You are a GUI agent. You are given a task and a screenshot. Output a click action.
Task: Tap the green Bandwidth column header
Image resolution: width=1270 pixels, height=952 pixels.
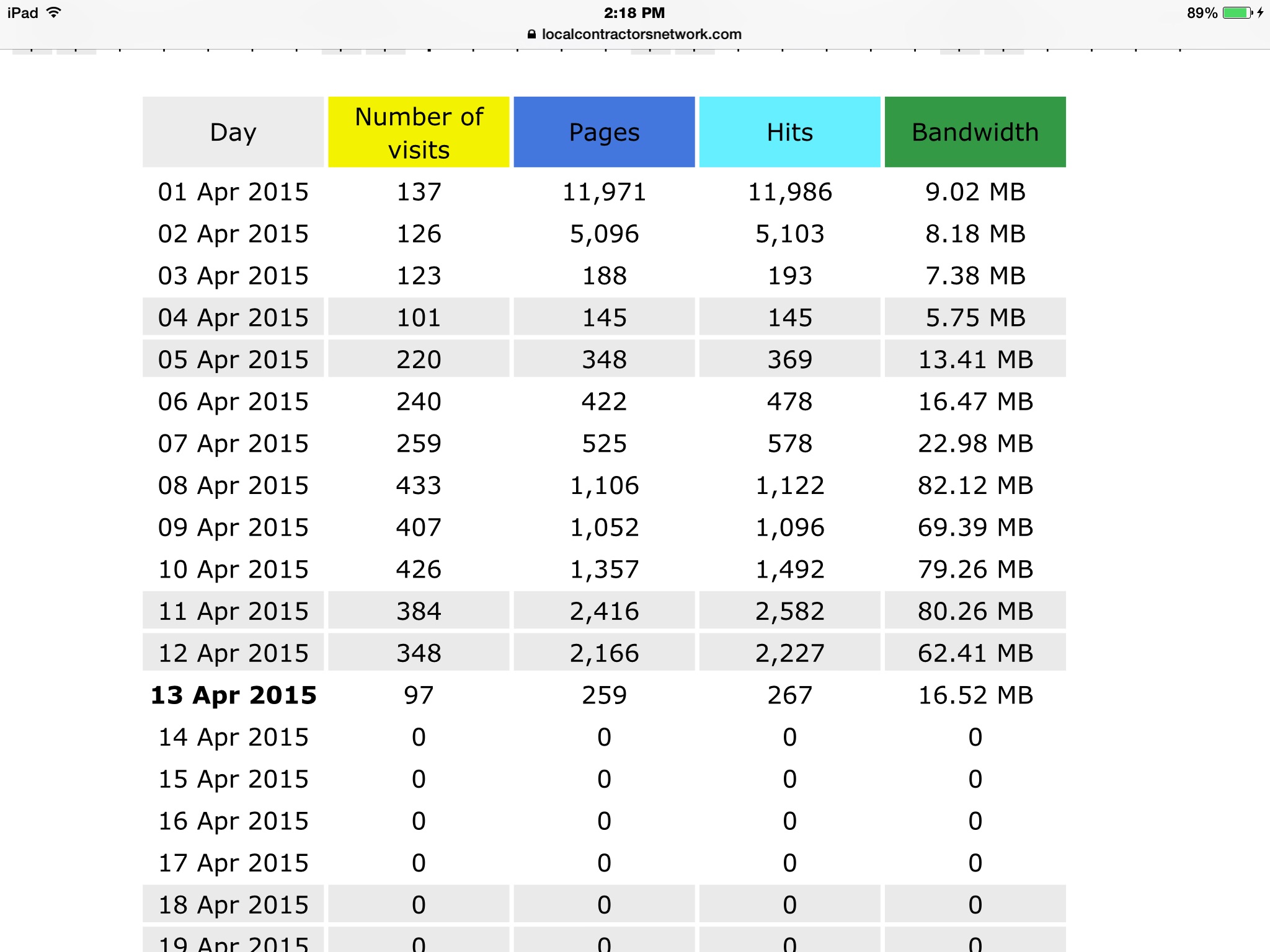click(975, 132)
